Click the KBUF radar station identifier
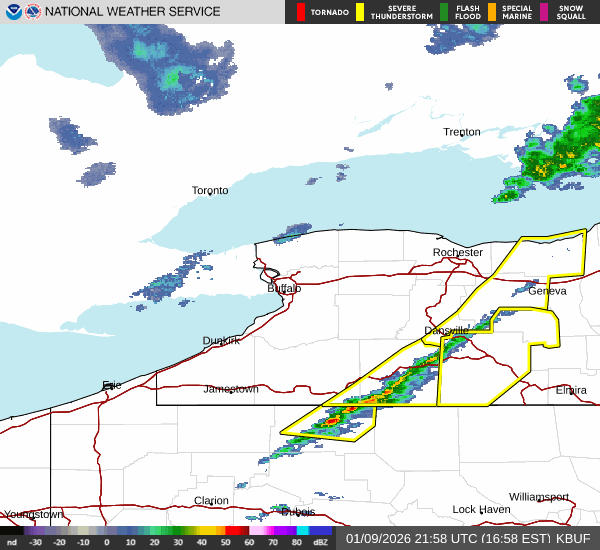This screenshot has width=600, height=550. coord(577,538)
